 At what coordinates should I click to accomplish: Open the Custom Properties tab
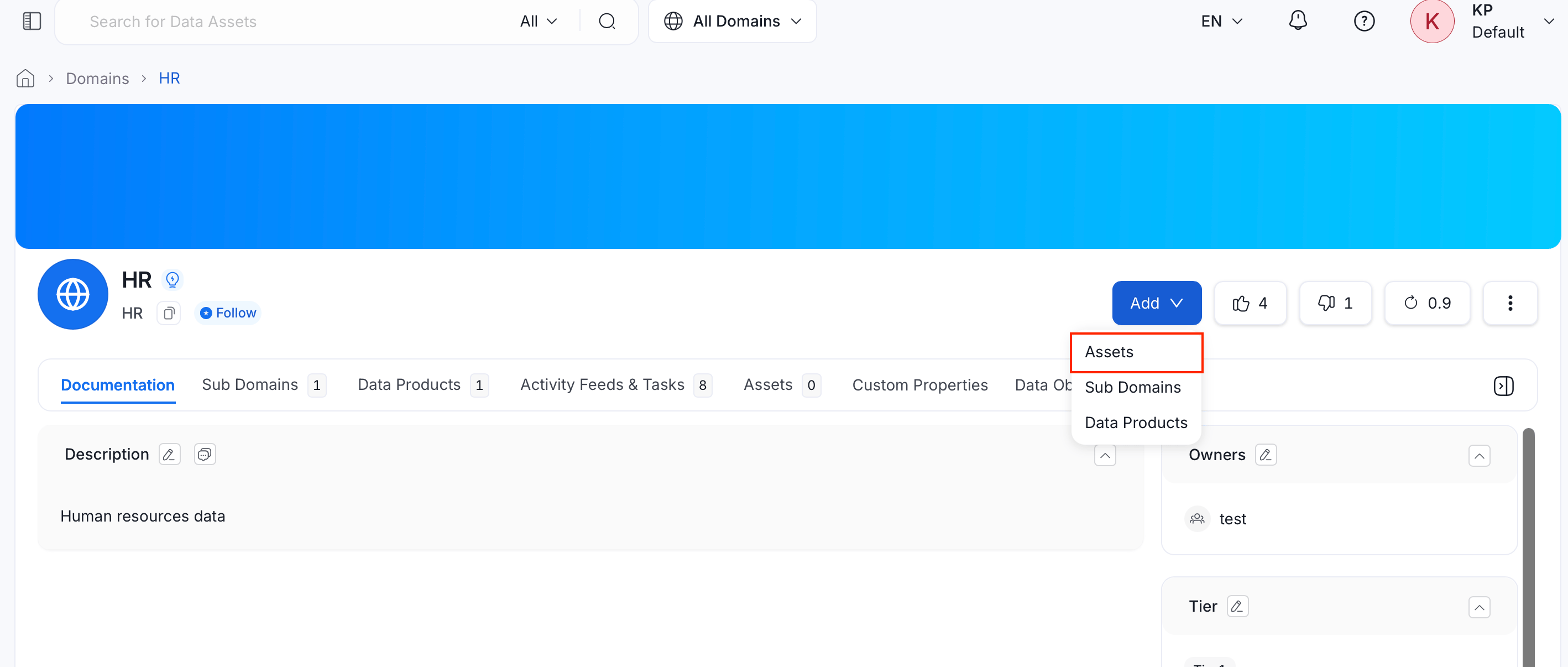tap(920, 385)
